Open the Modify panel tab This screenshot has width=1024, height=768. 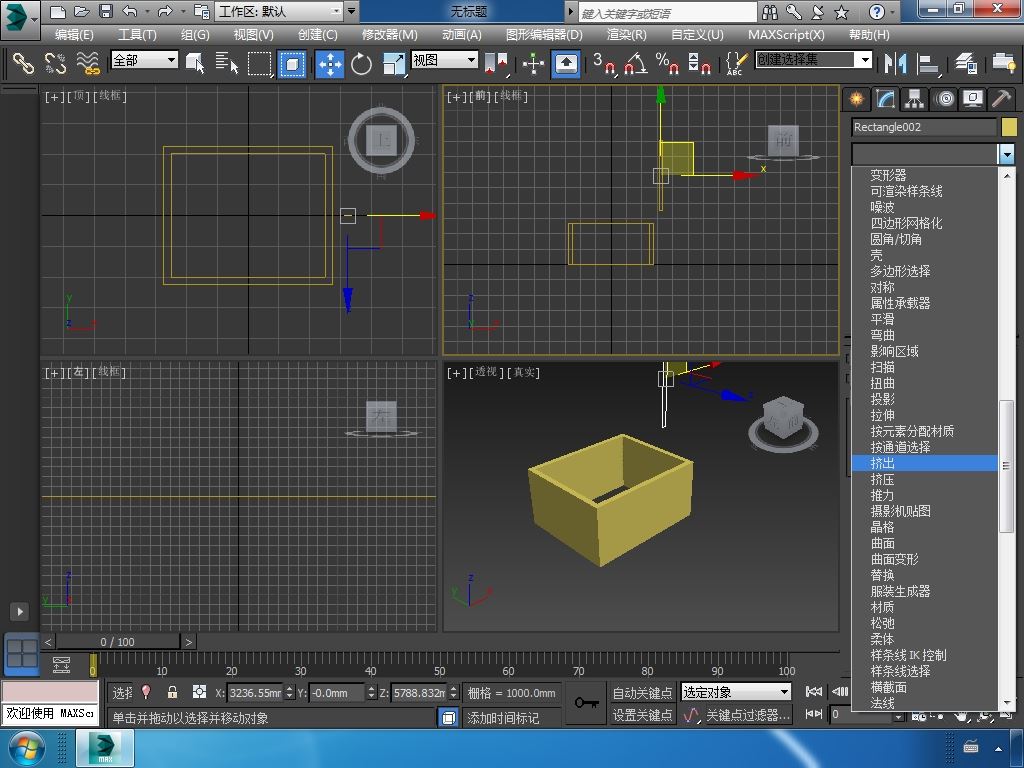[886, 99]
